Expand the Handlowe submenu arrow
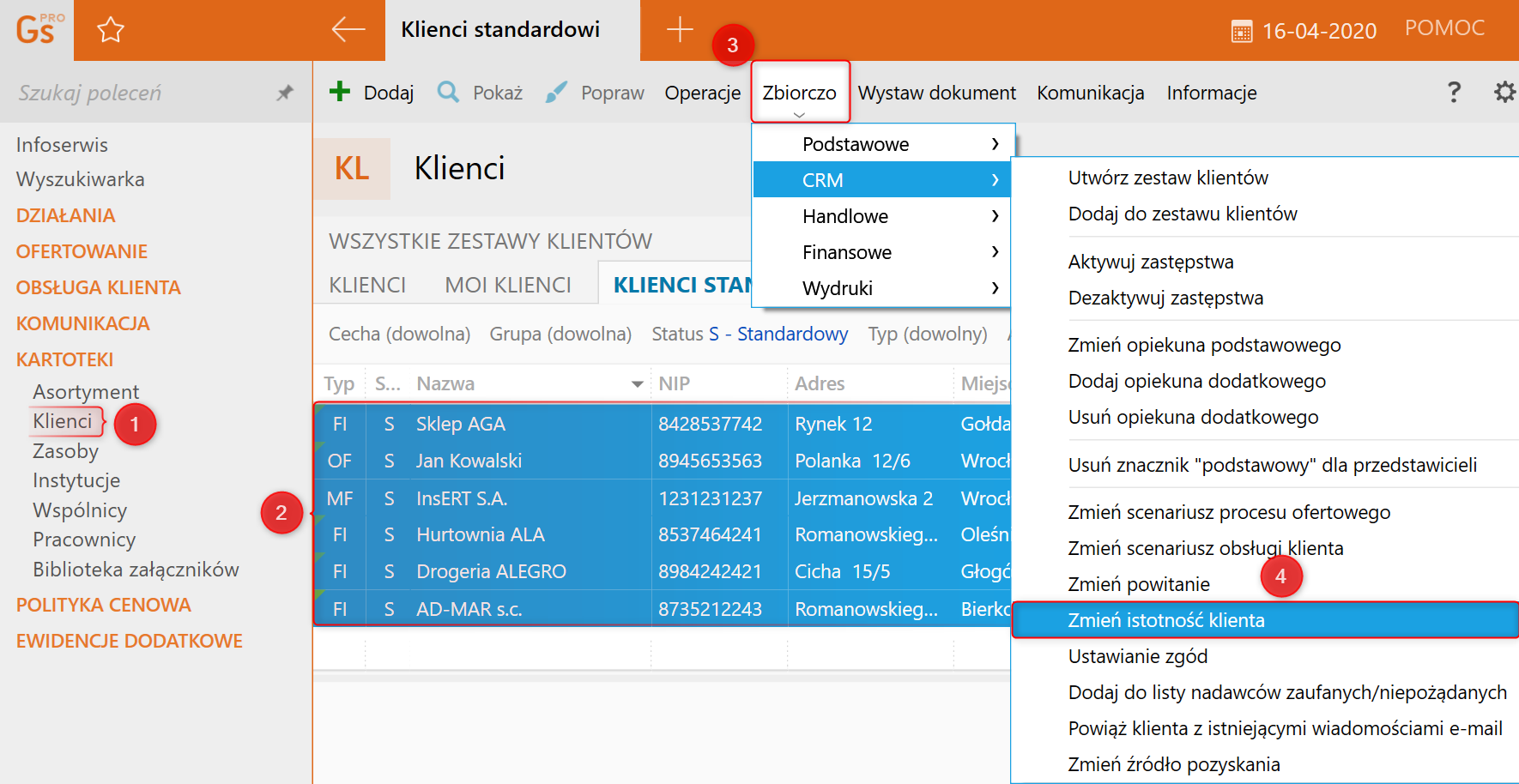Image resolution: width=1519 pixels, height=784 pixels. coord(995,216)
